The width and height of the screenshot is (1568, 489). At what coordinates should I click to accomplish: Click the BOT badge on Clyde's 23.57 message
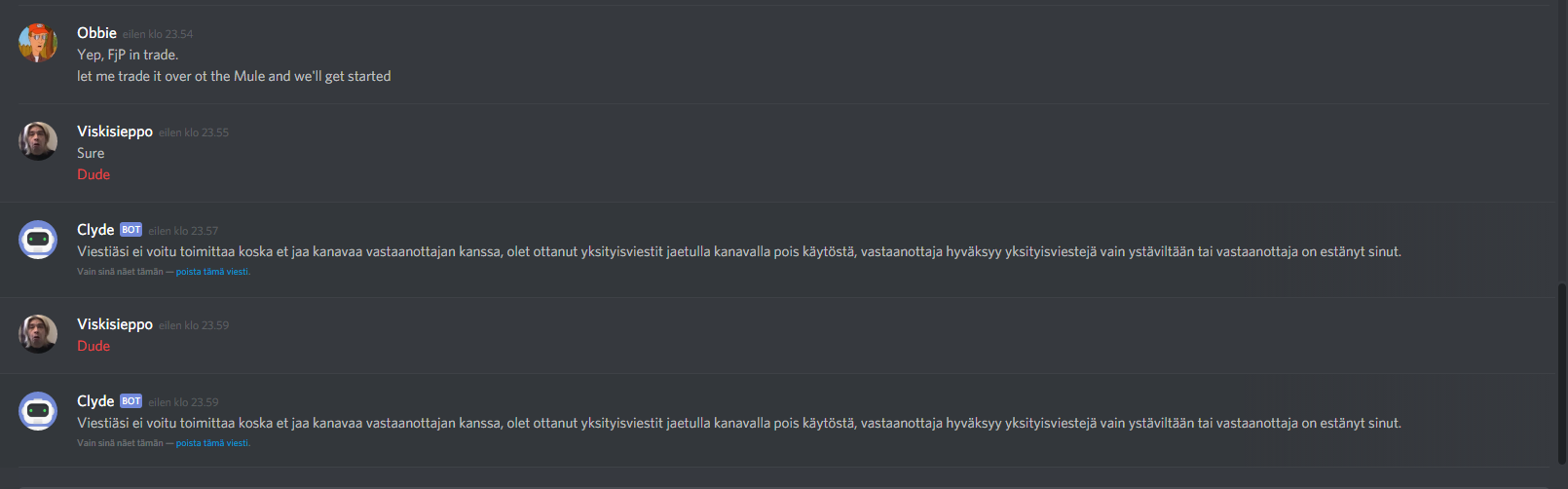[x=131, y=230]
